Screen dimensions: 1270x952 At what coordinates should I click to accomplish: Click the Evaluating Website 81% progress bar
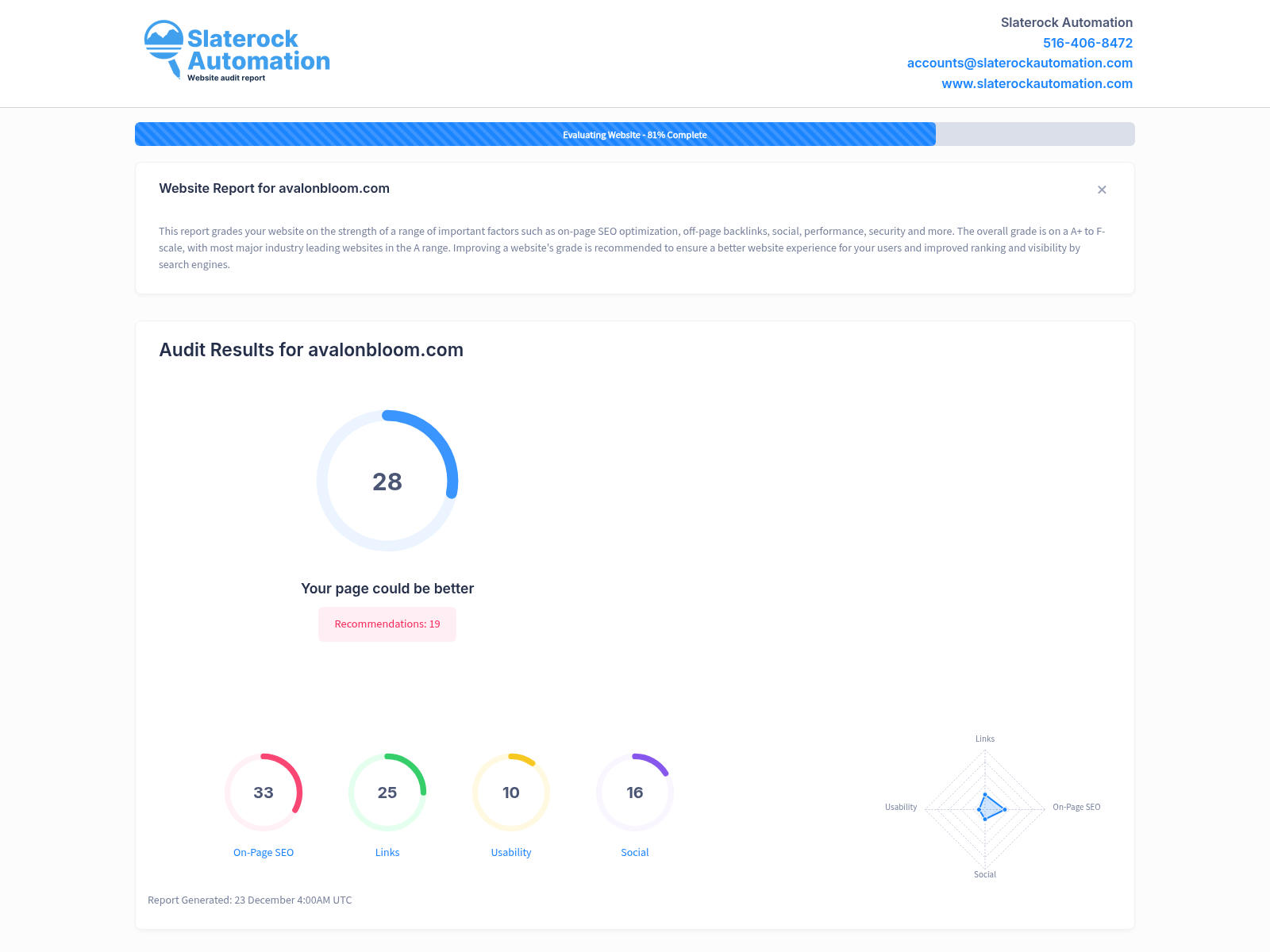[635, 134]
